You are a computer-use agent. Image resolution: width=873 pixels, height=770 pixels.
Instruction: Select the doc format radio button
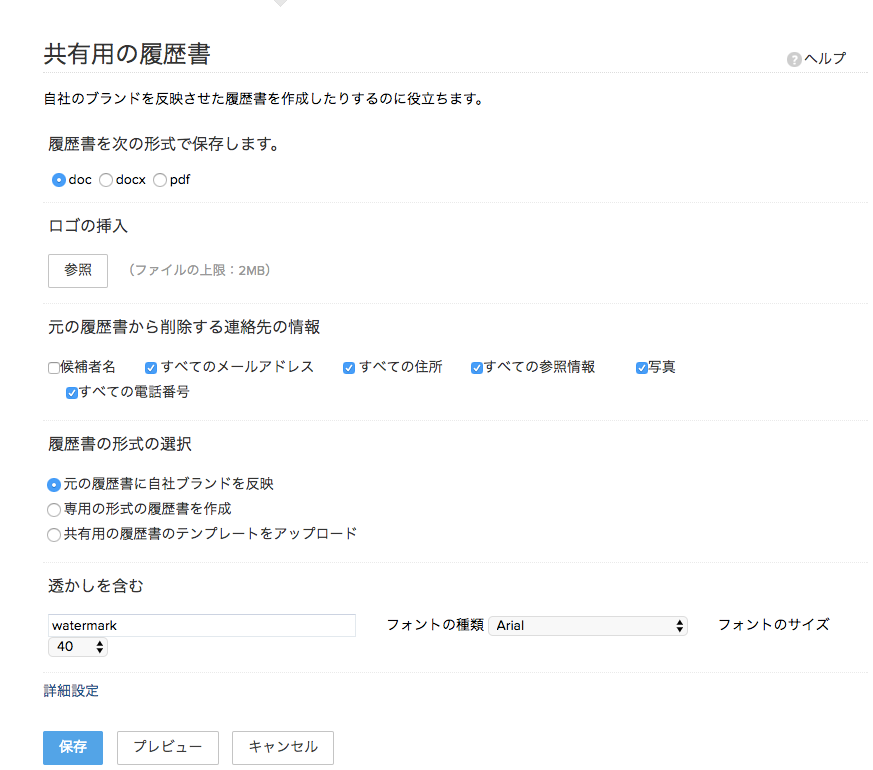point(58,180)
